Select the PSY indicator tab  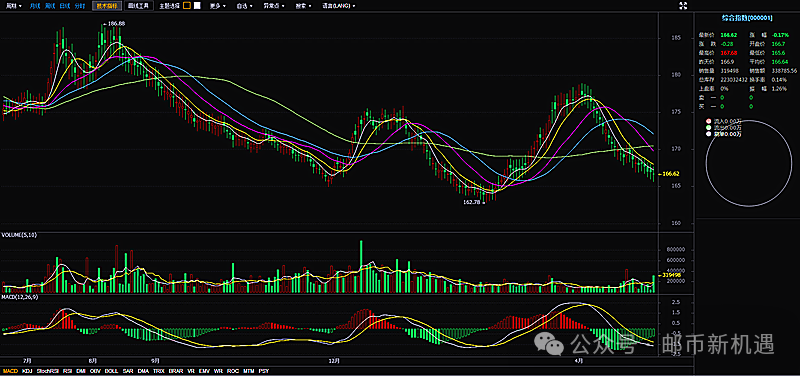pyautogui.click(x=264, y=371)
